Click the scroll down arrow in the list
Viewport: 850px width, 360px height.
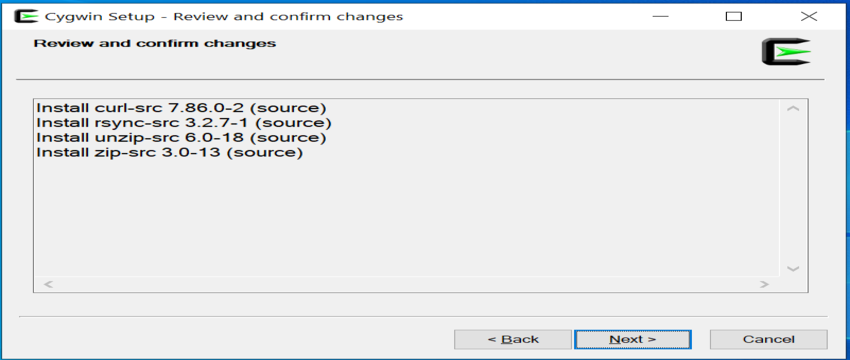pyautogui.click(x=793, y=268)
